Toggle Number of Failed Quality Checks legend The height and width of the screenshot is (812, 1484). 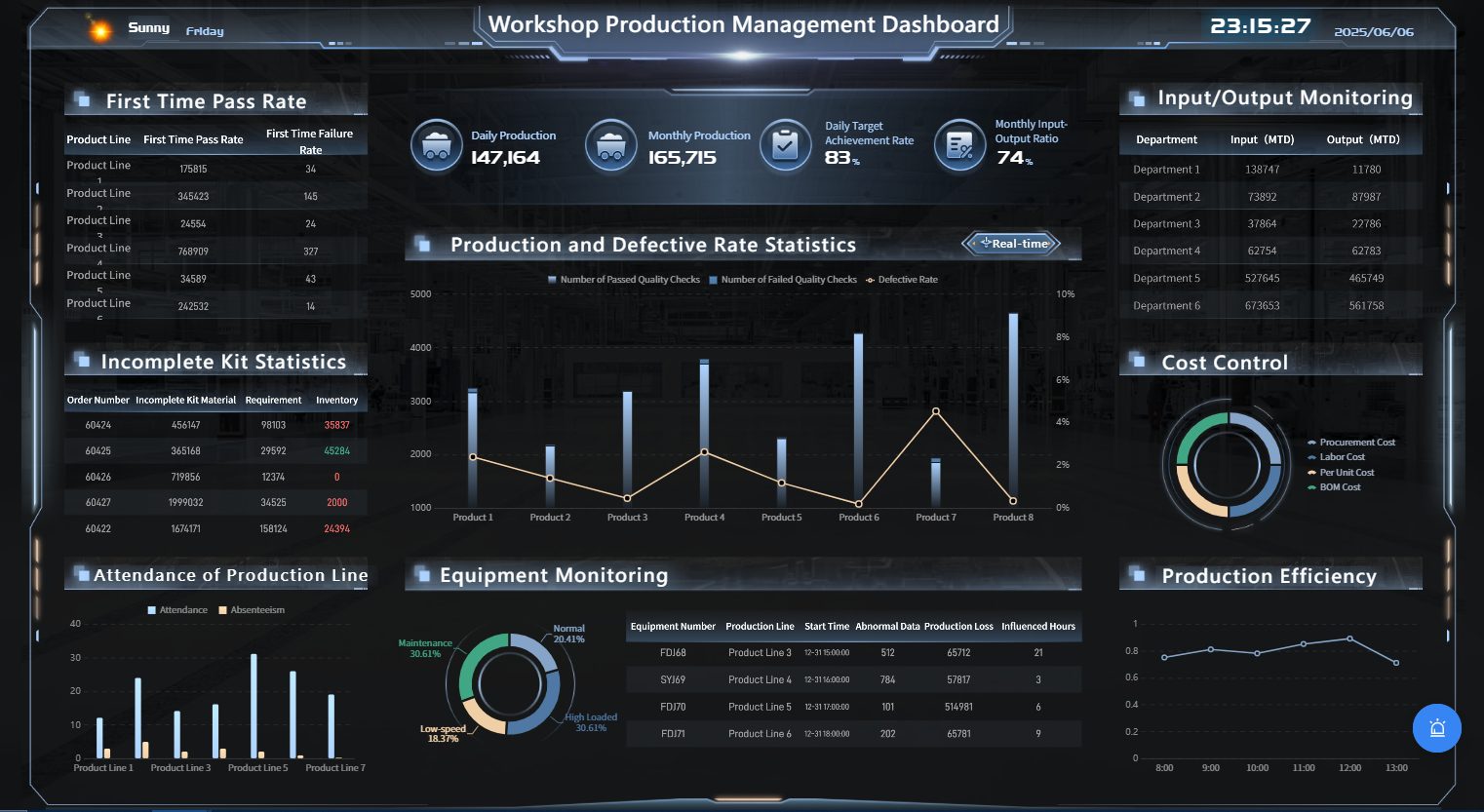[x=783, y=280]
